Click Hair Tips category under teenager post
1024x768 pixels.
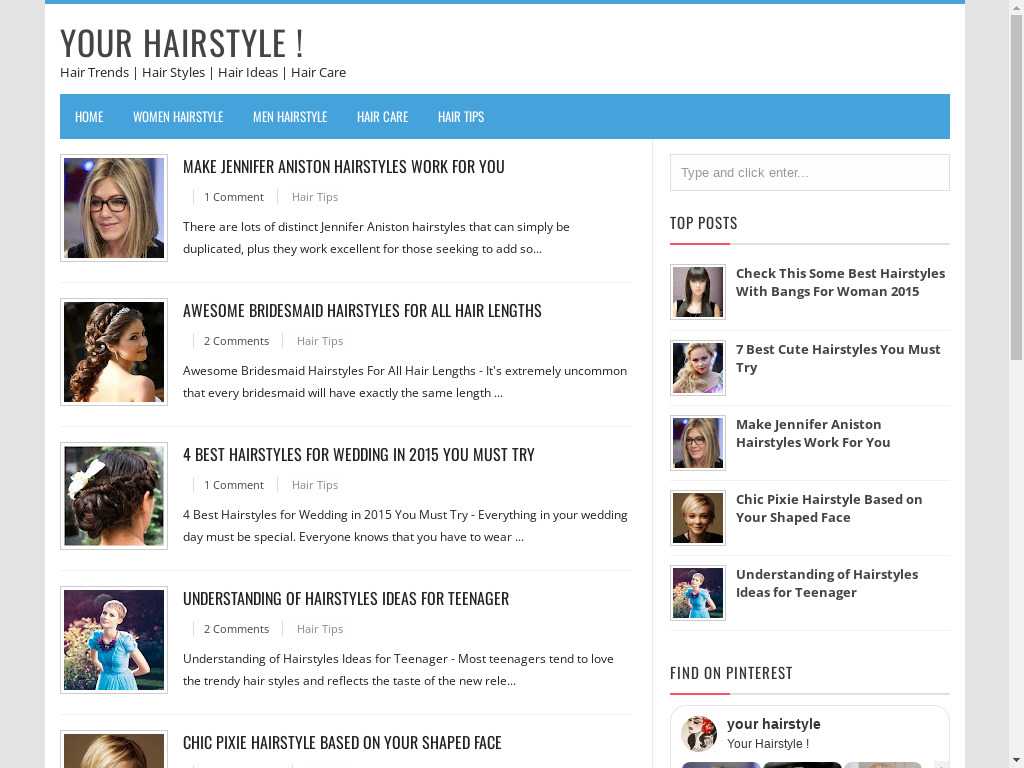tap(319, 629)
